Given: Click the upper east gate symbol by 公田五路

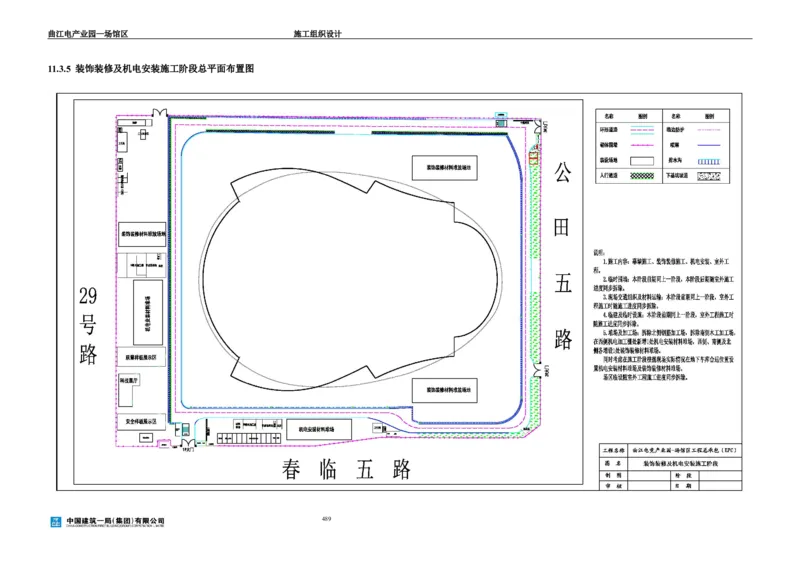Looking at the screenshot, I should 537,127.
